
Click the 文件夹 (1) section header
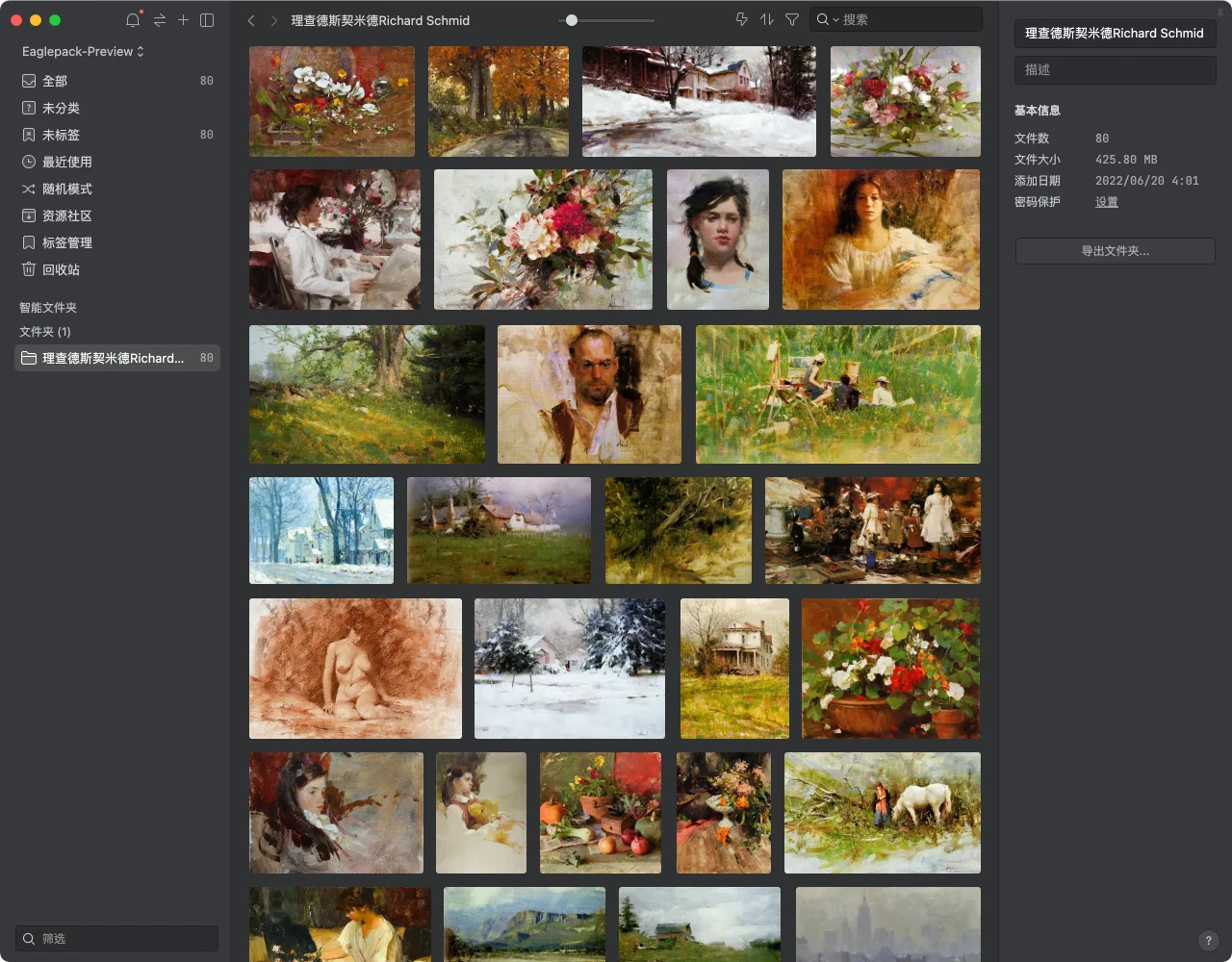click(x=45, y=332)
